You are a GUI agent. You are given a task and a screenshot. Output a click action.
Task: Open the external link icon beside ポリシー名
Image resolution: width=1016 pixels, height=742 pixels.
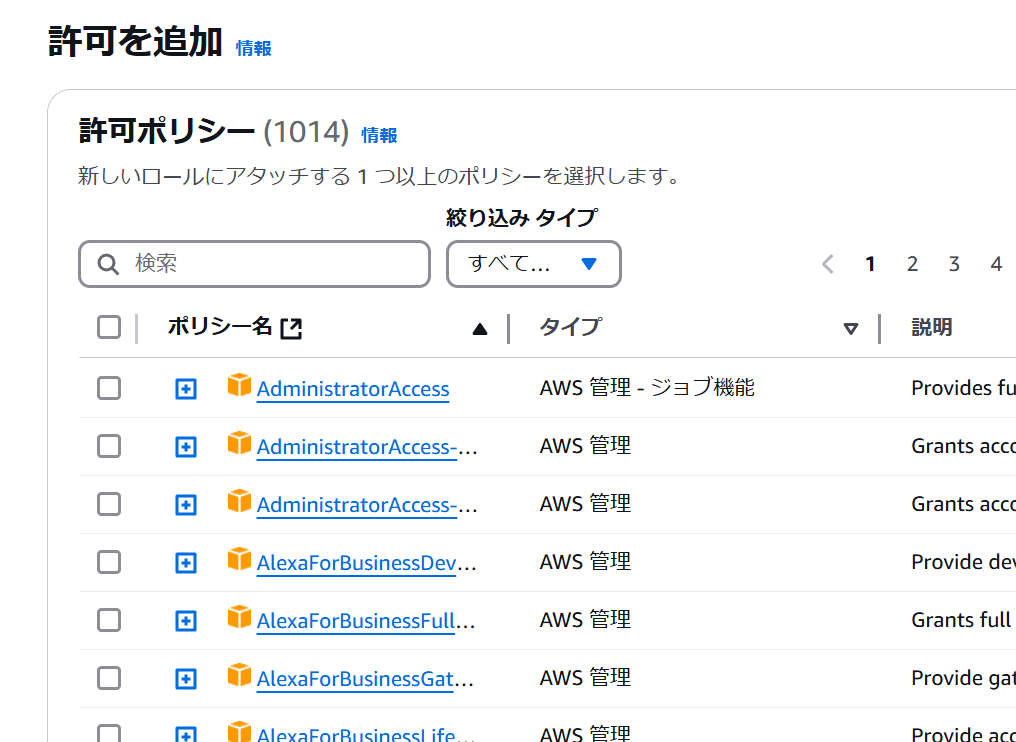[293, 326]
